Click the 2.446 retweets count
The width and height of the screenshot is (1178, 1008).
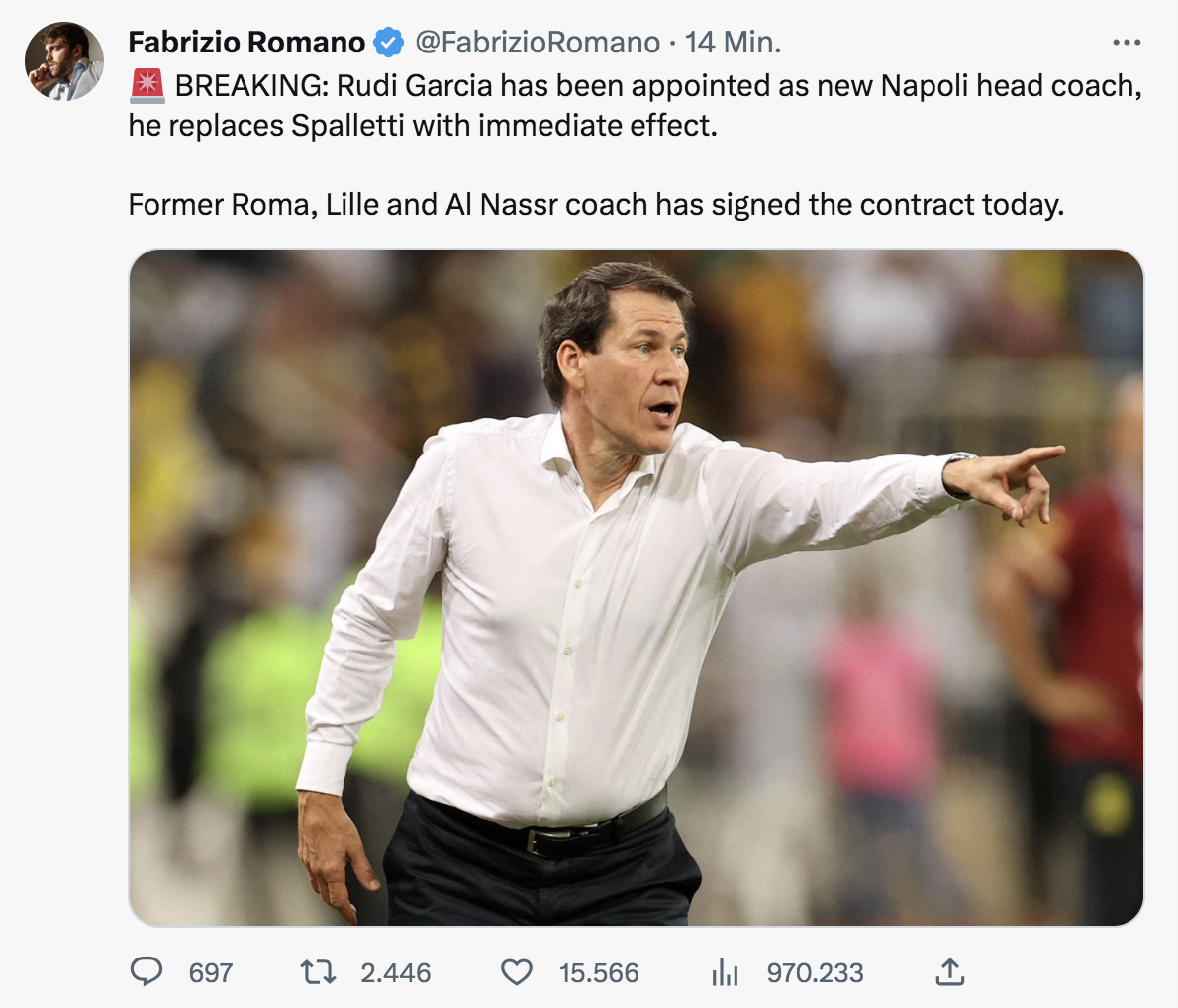[395, 972]
